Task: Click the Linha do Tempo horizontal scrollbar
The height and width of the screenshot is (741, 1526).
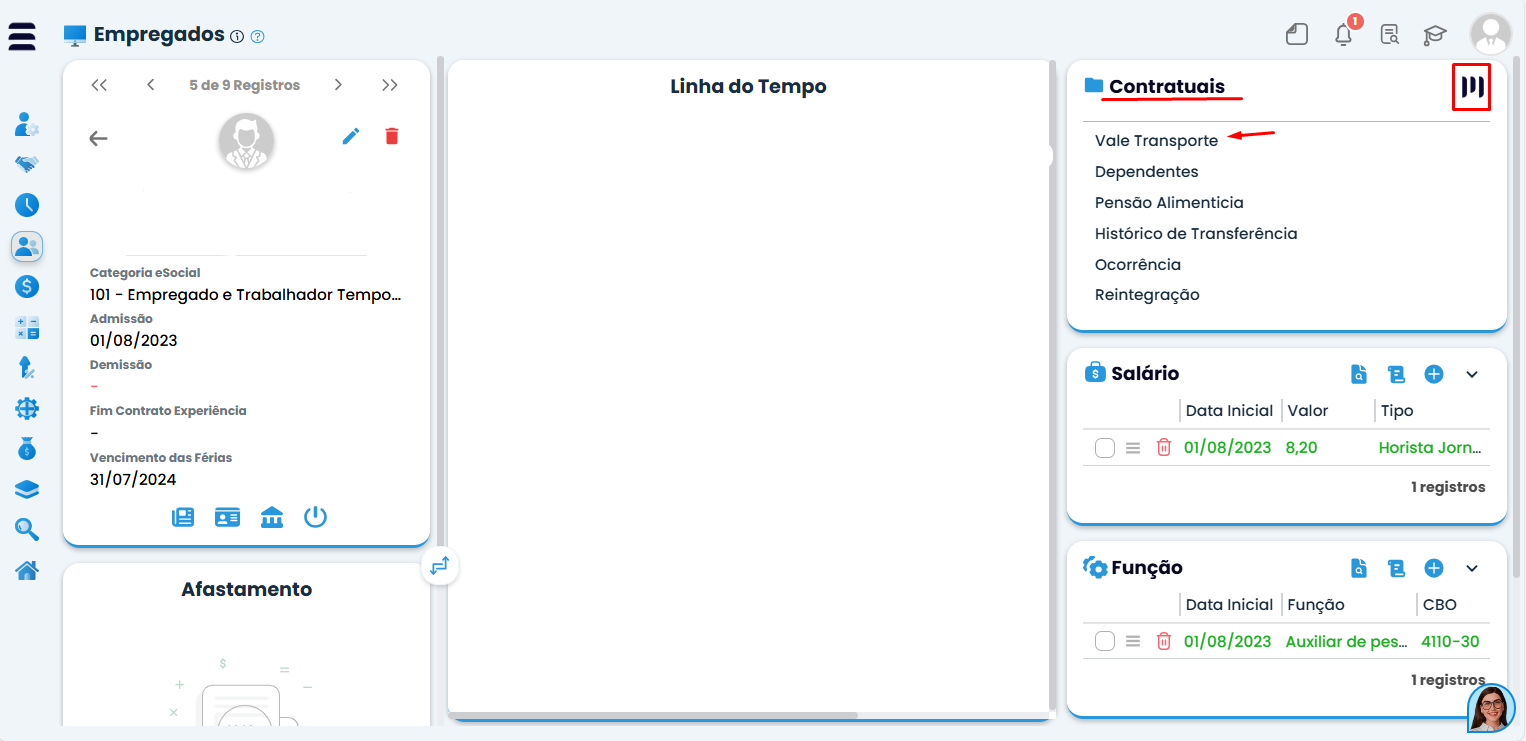Action: 653,715
